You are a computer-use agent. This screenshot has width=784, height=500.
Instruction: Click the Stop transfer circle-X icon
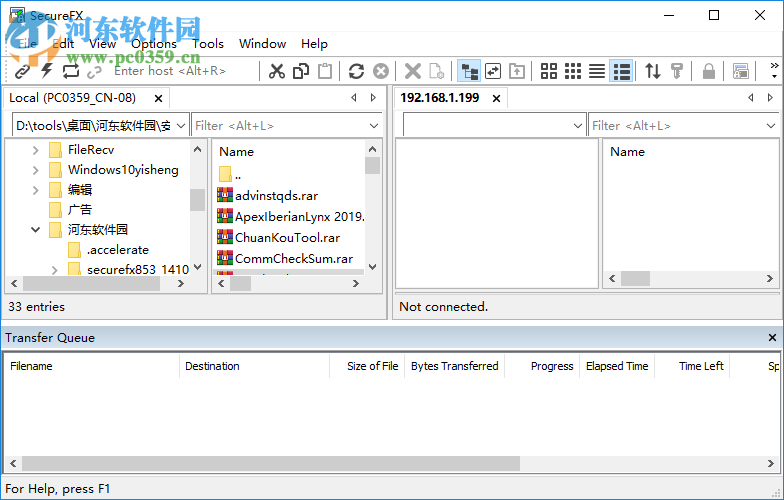[381, 71]
